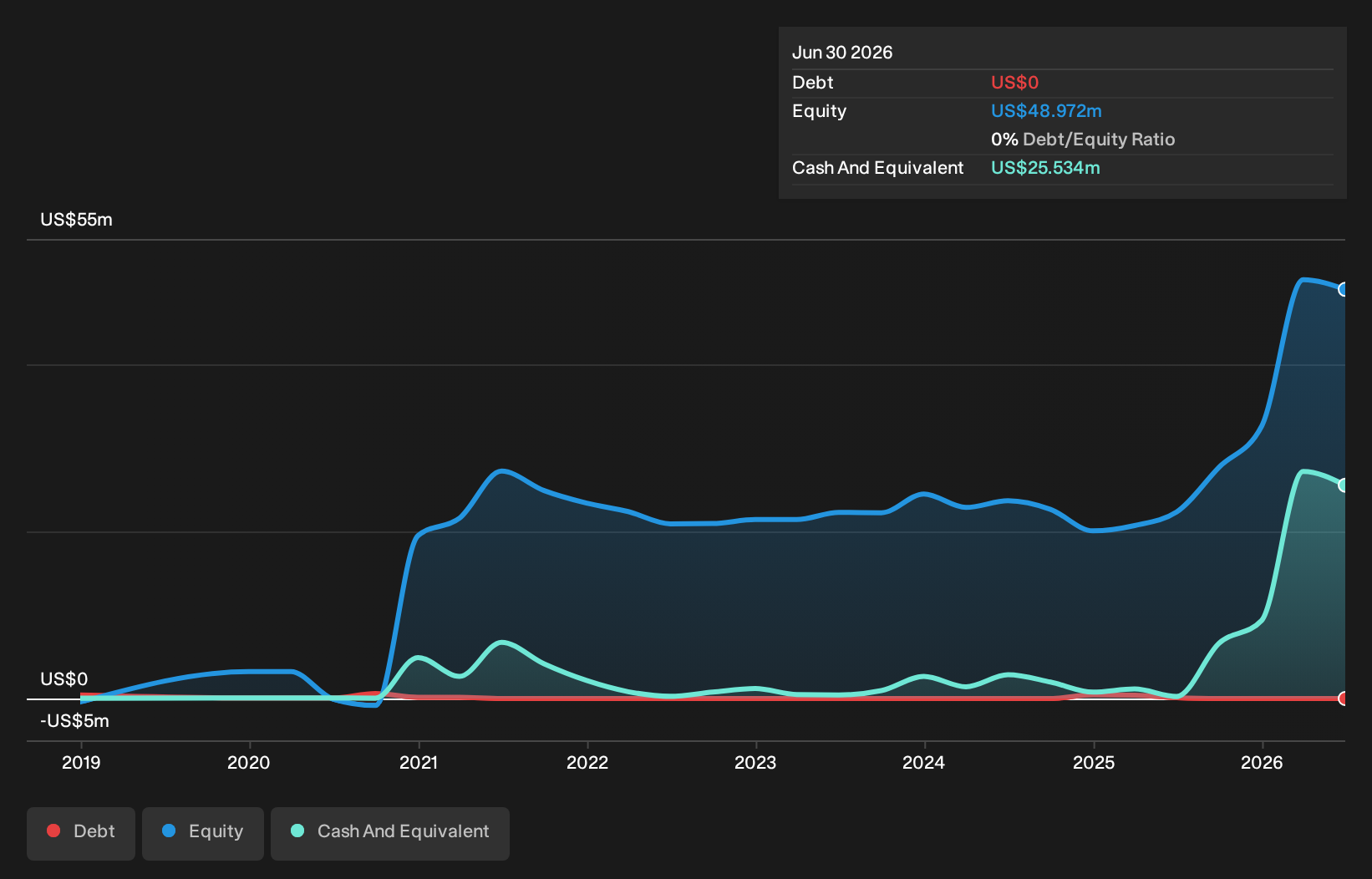The image size is (1372, 879).
Task: Click the US$55m axis label
Action: 76,220
